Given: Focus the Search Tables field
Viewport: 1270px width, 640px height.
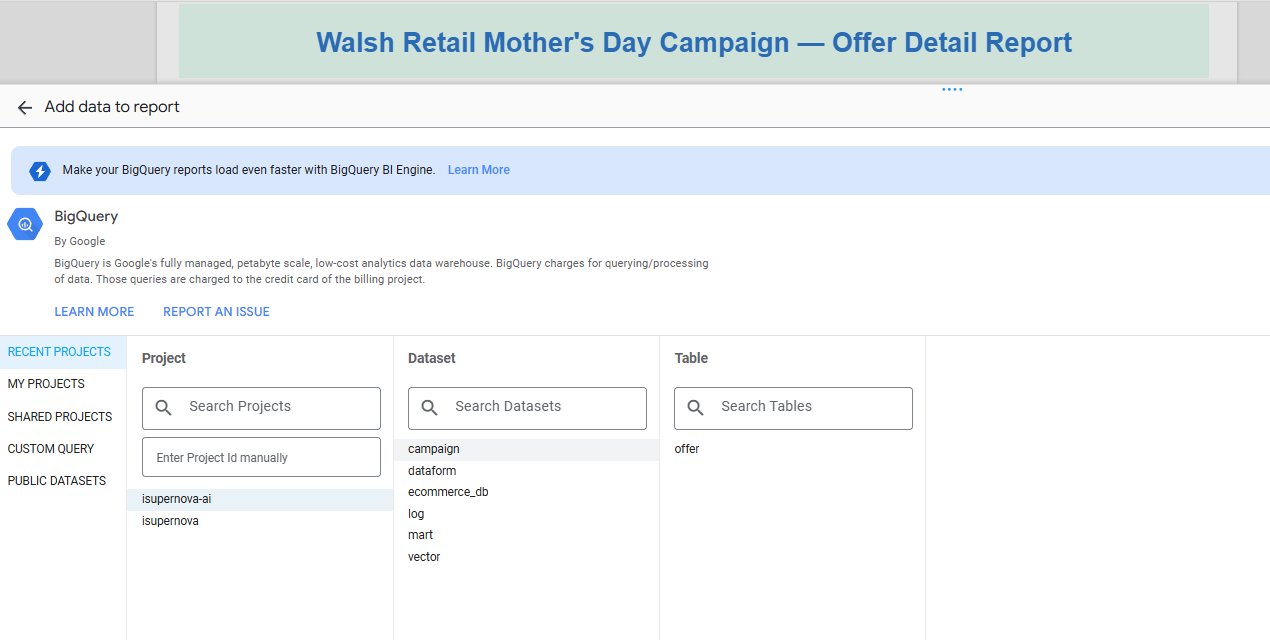Looking at the screenshot, I should coord(793,408).
